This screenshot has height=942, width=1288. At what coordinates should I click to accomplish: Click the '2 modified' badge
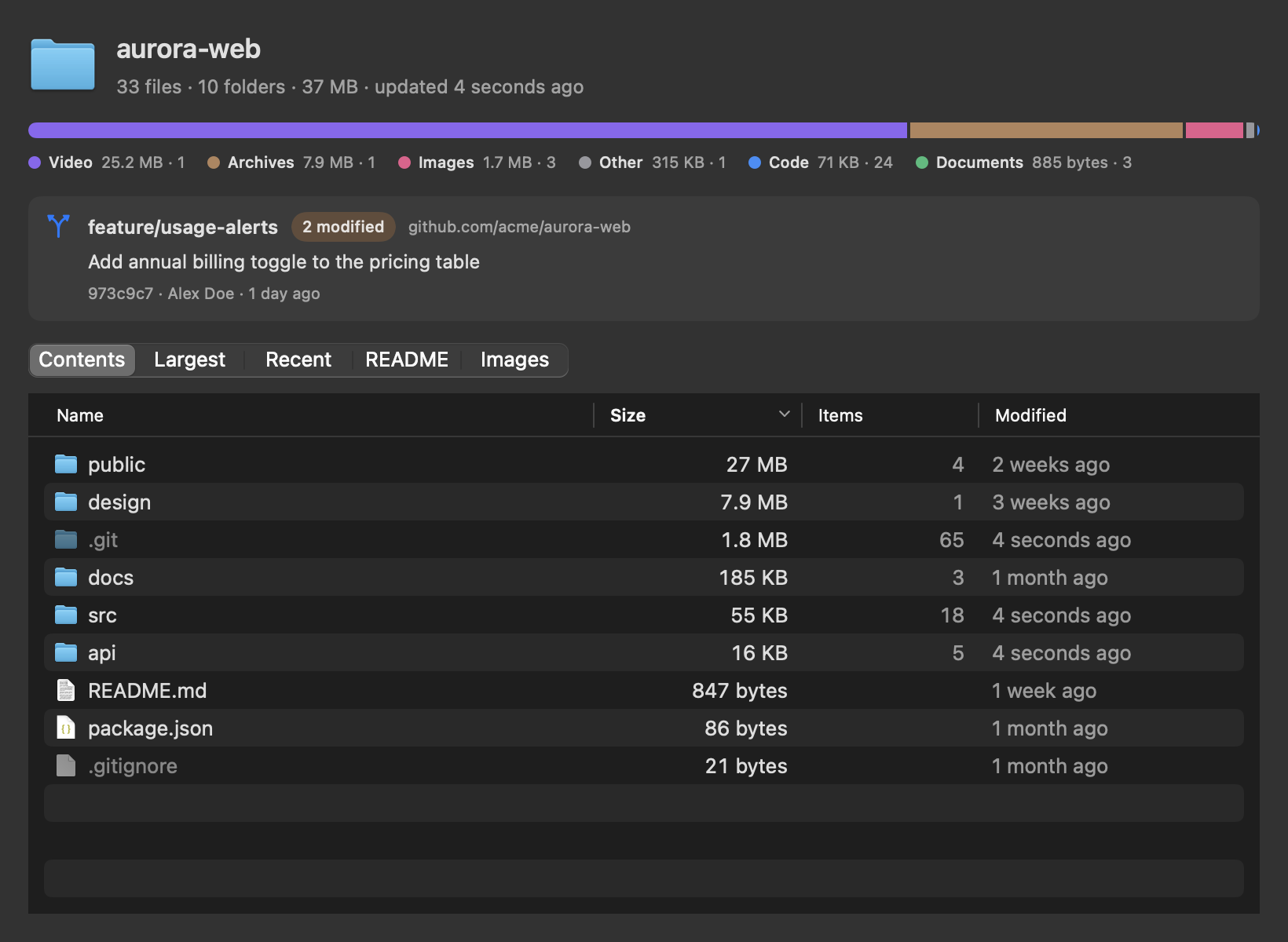tap(343, 227)
